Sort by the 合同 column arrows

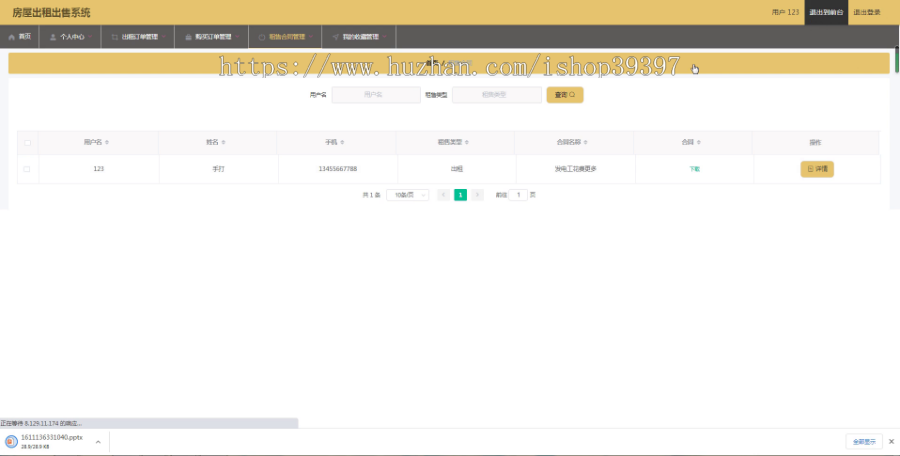[x=699, y=142]
